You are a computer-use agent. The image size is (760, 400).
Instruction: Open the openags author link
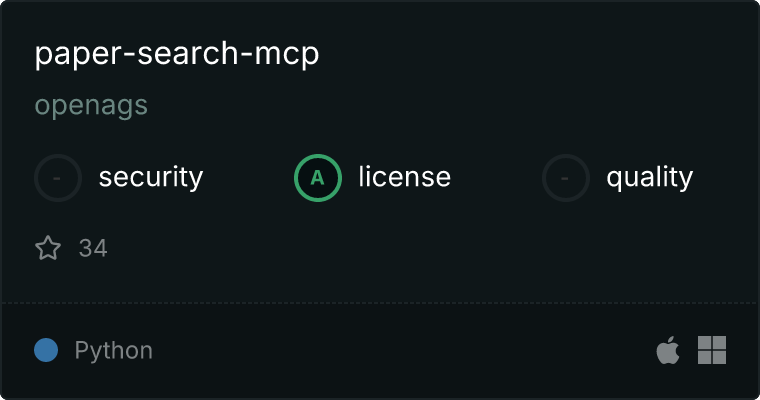coord(91,105)
